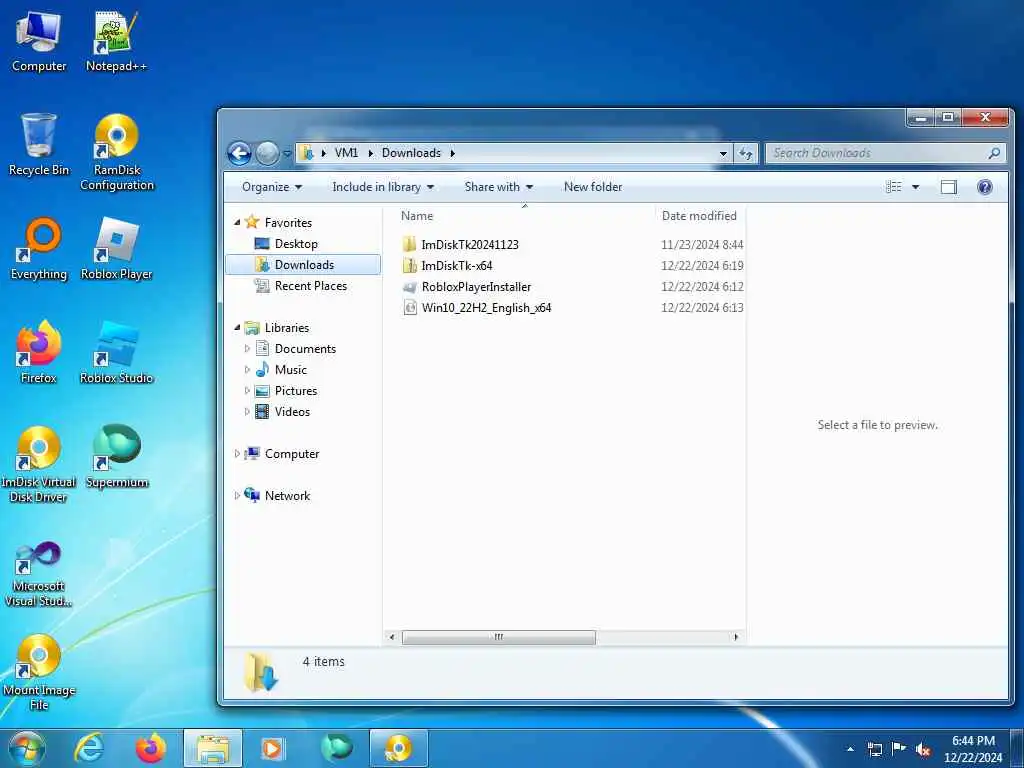The image size is (1024, 768).
Task: Select the Roblox Player desktop shortcut
Action: 117,249
